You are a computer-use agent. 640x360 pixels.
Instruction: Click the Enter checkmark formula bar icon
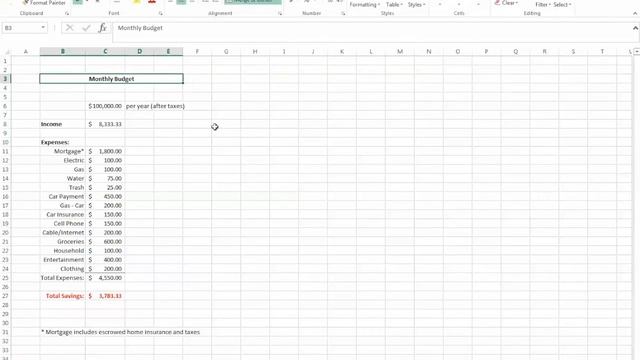(86, 28)
